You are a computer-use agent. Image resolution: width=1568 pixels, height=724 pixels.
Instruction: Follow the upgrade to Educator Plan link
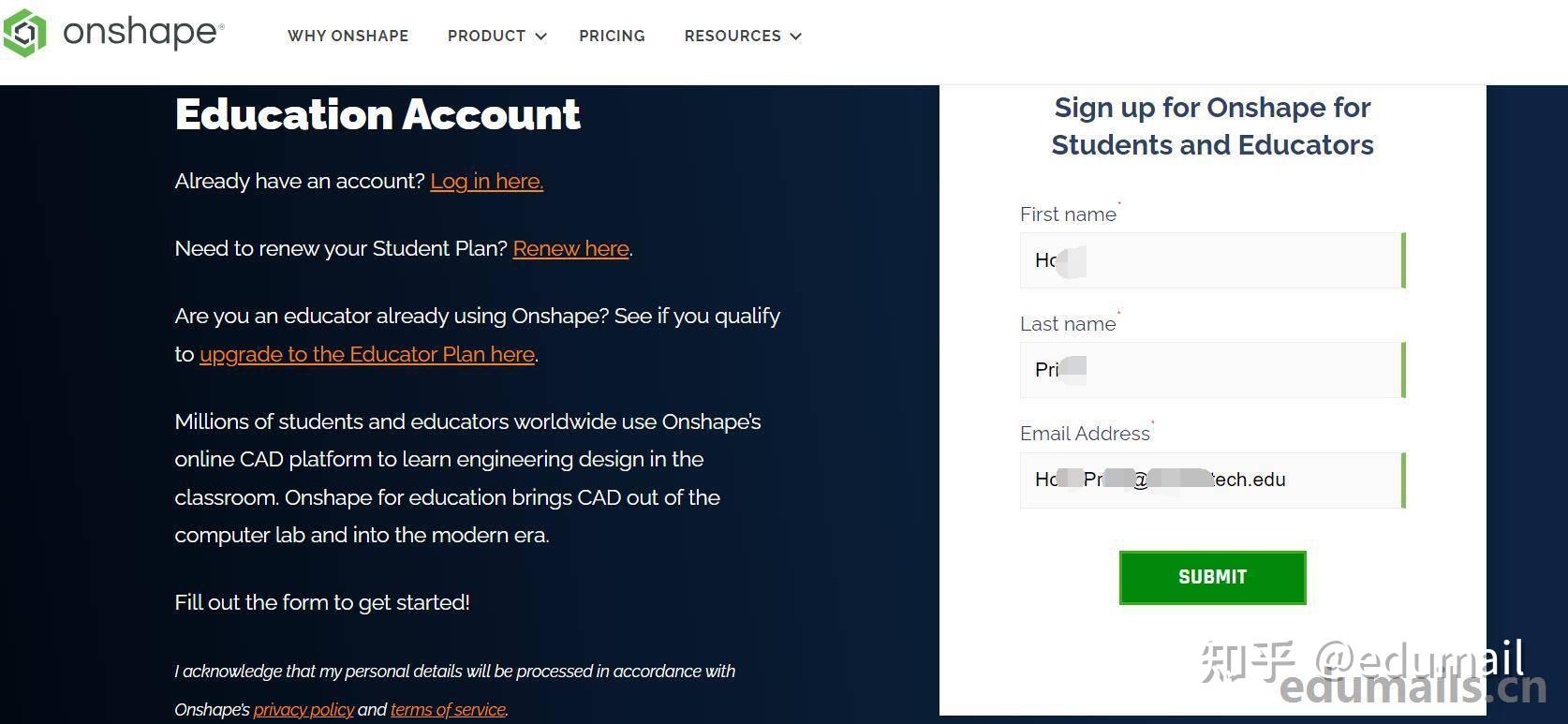pos(367,354)
